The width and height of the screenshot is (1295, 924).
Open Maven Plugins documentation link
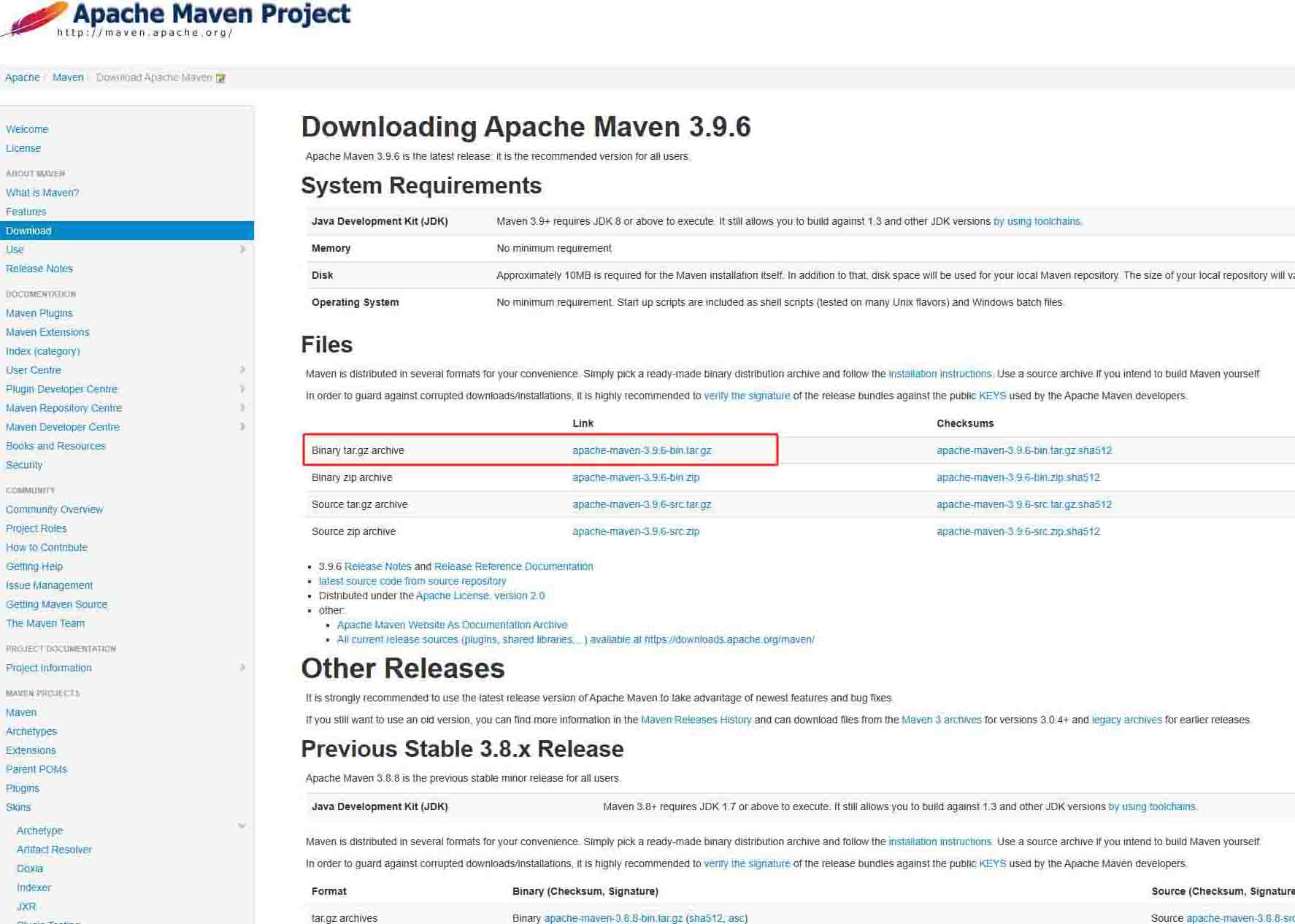pos(39,313)
